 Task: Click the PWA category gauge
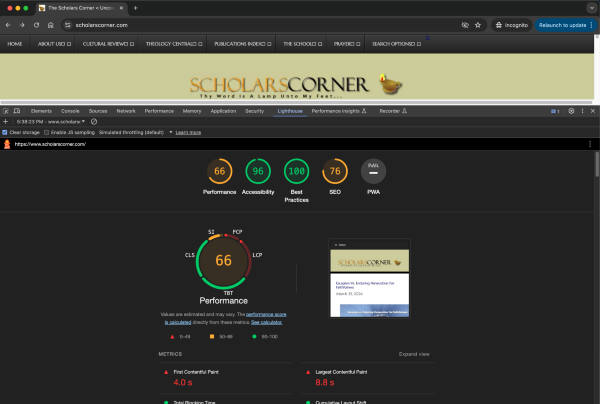tap(373, 171)
